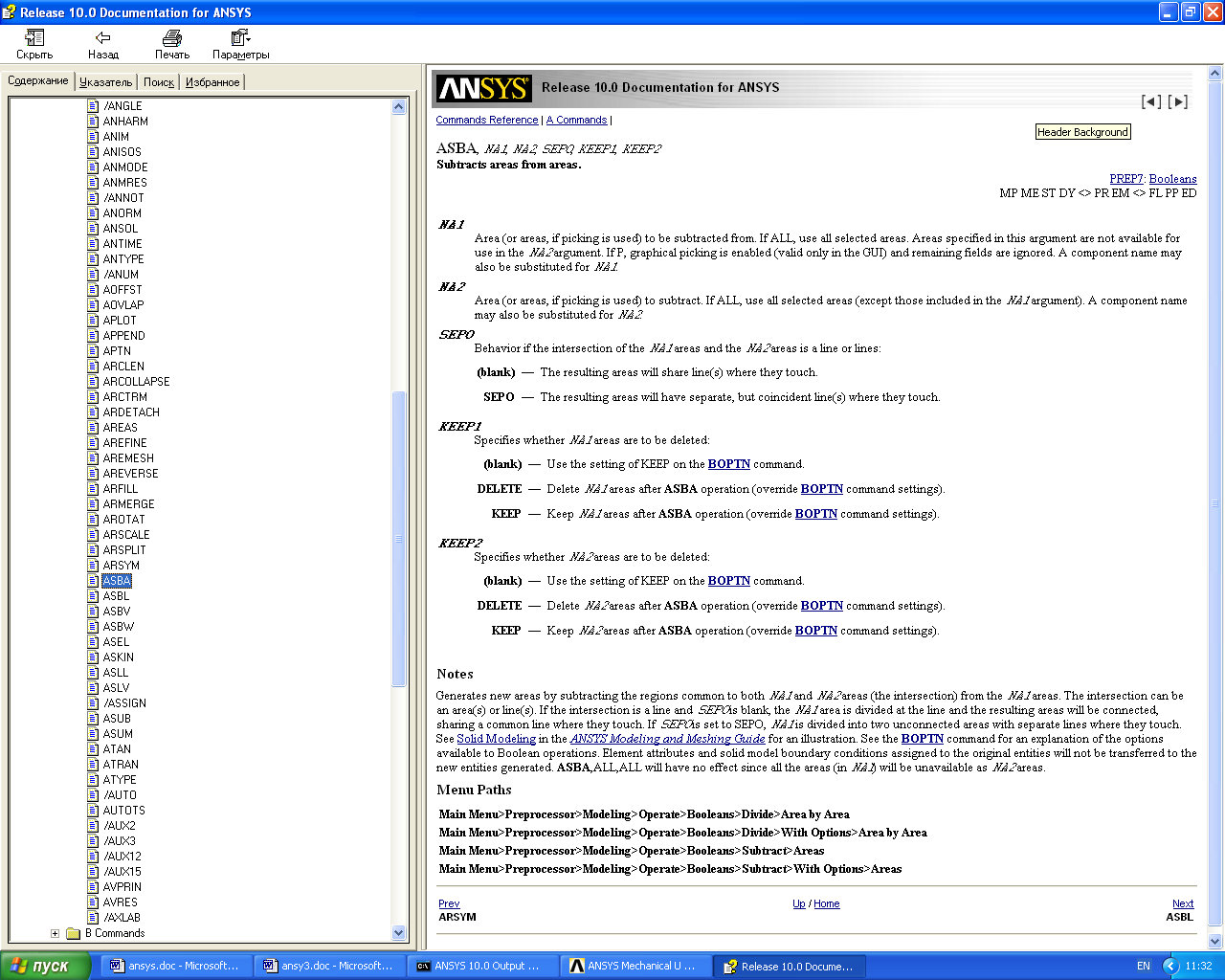Select ASBL in the contents tree

click(x=116, y=596)
